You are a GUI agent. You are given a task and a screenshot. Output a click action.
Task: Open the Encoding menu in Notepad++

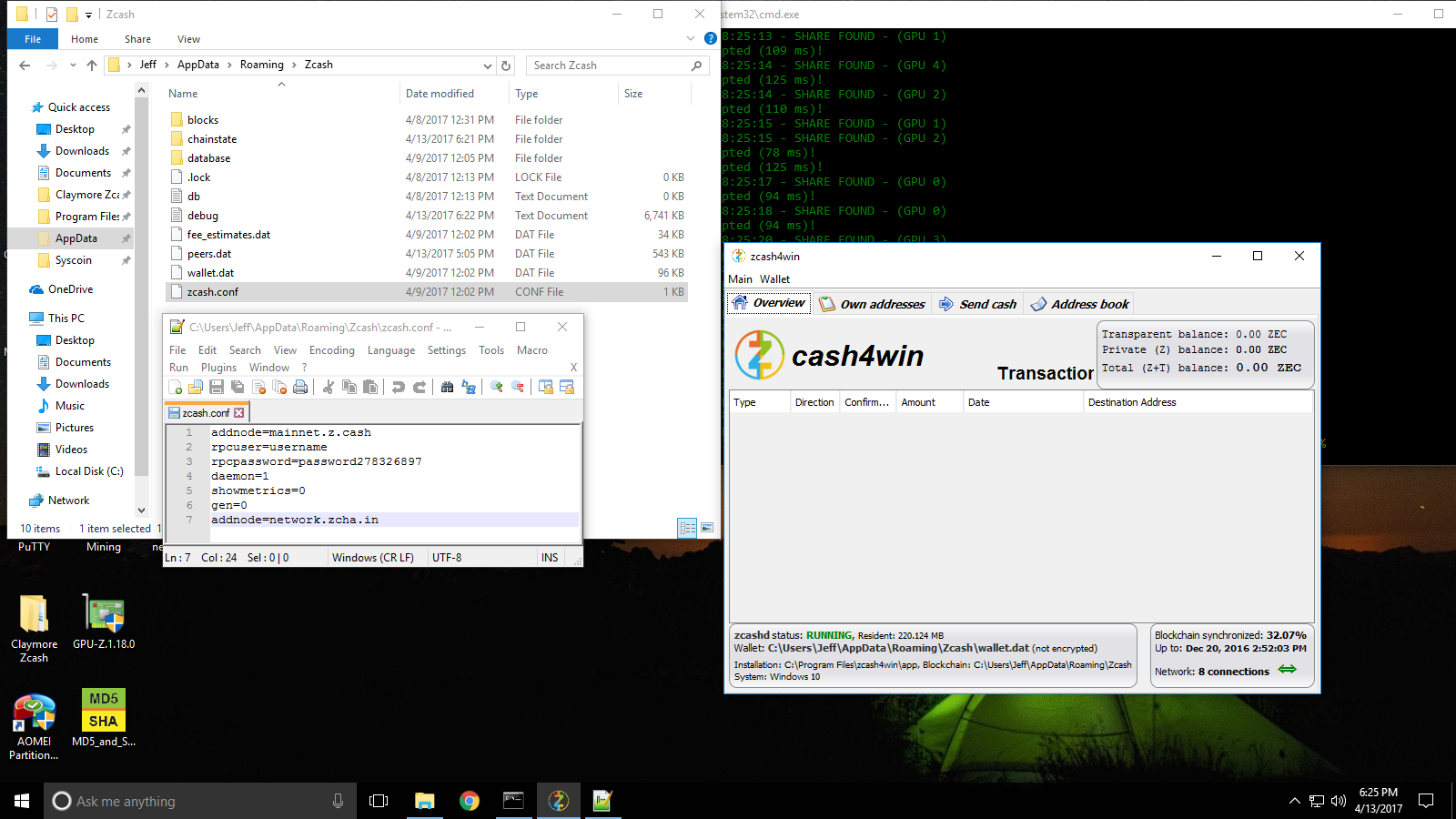coord(332,350)
